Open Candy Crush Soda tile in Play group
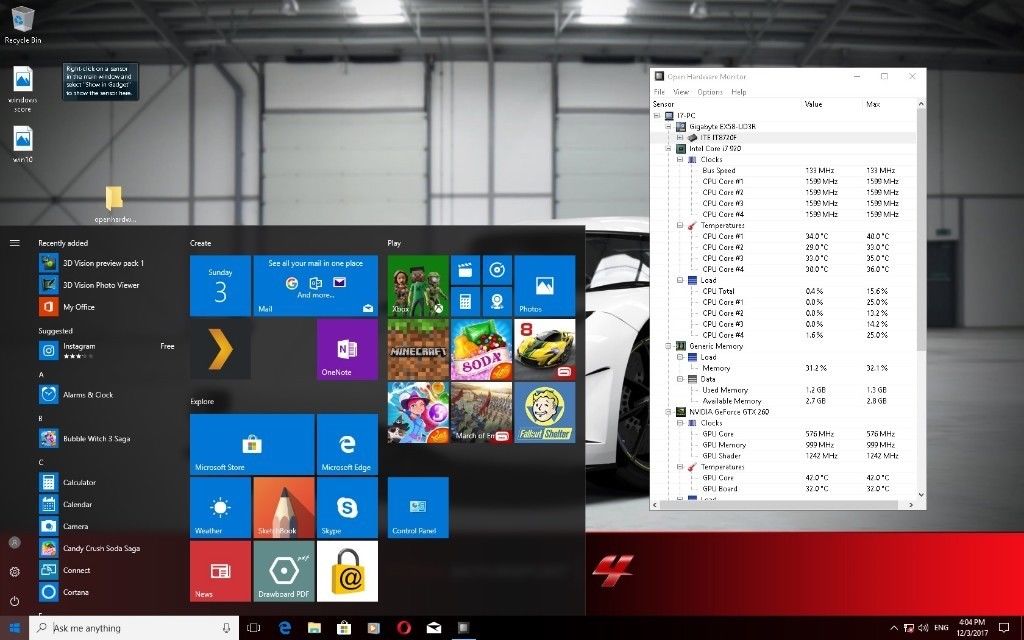 (481, 349)
